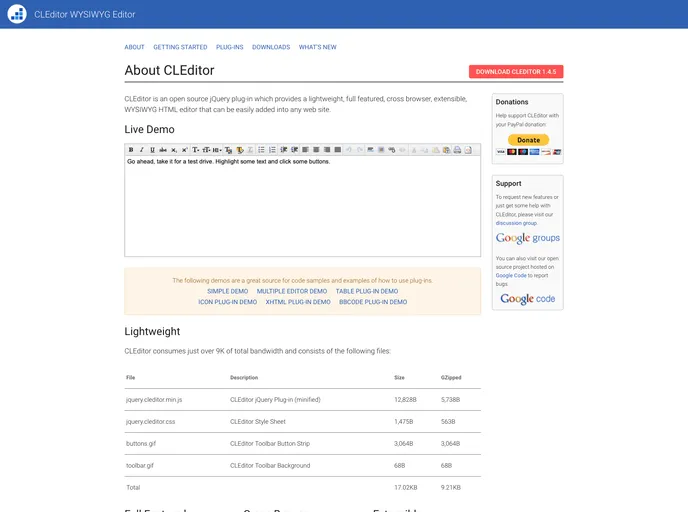Open the What's New page

(318, 47)
